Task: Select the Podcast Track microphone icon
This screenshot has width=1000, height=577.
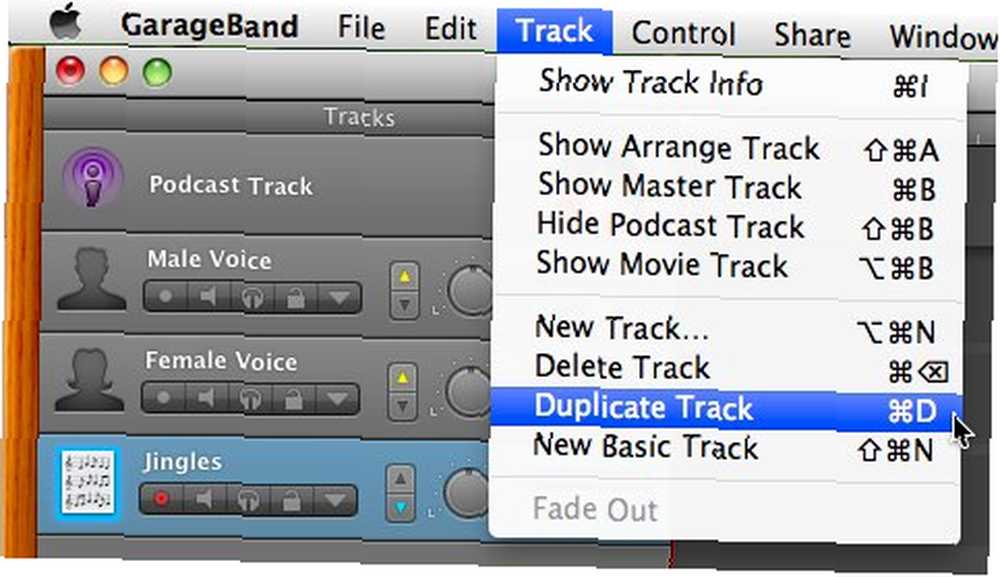Action: point(92,178)
